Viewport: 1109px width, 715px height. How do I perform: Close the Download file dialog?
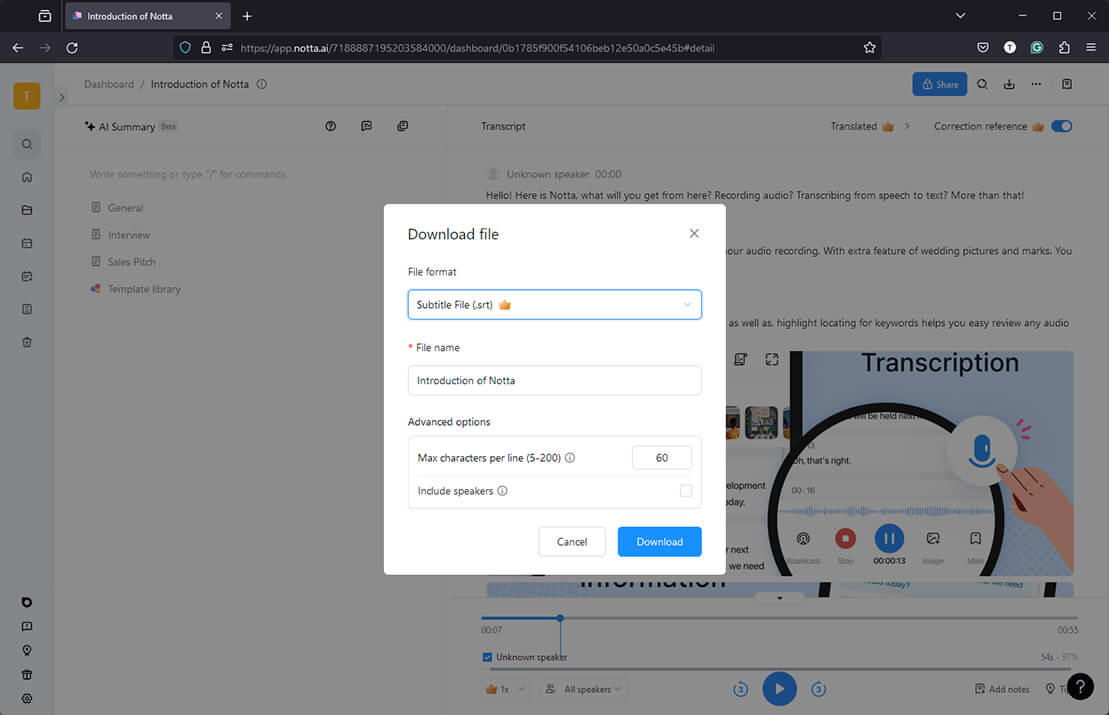[x=694, y=233]
